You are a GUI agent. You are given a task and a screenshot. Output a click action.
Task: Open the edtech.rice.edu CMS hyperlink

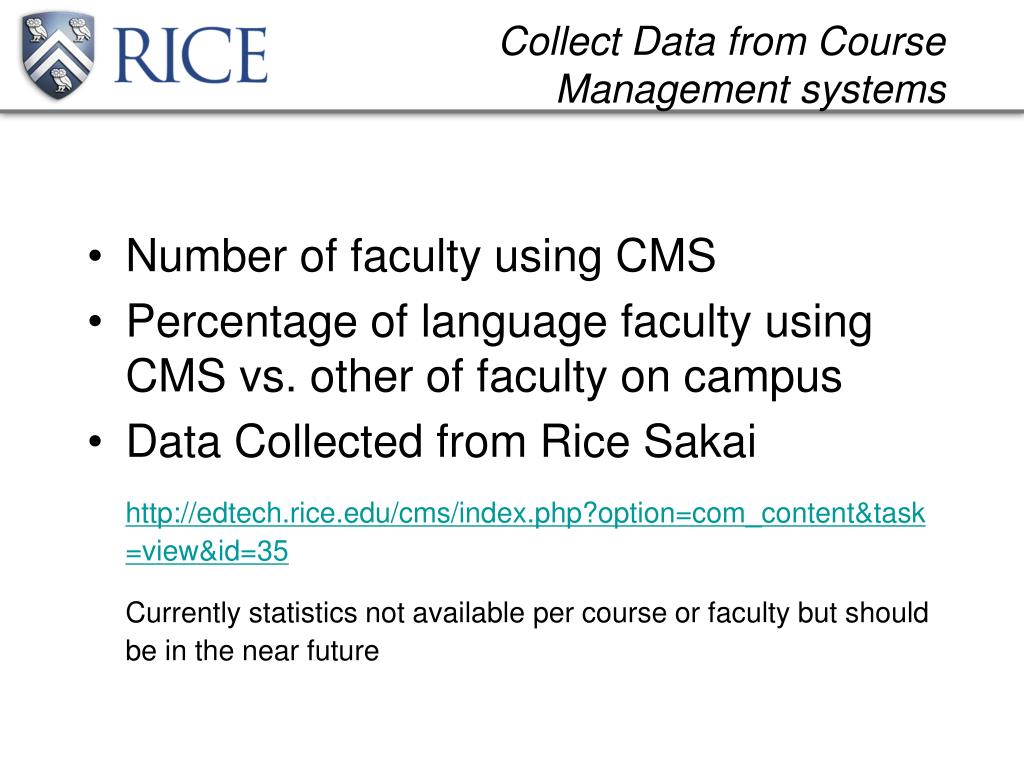point(525,513)
